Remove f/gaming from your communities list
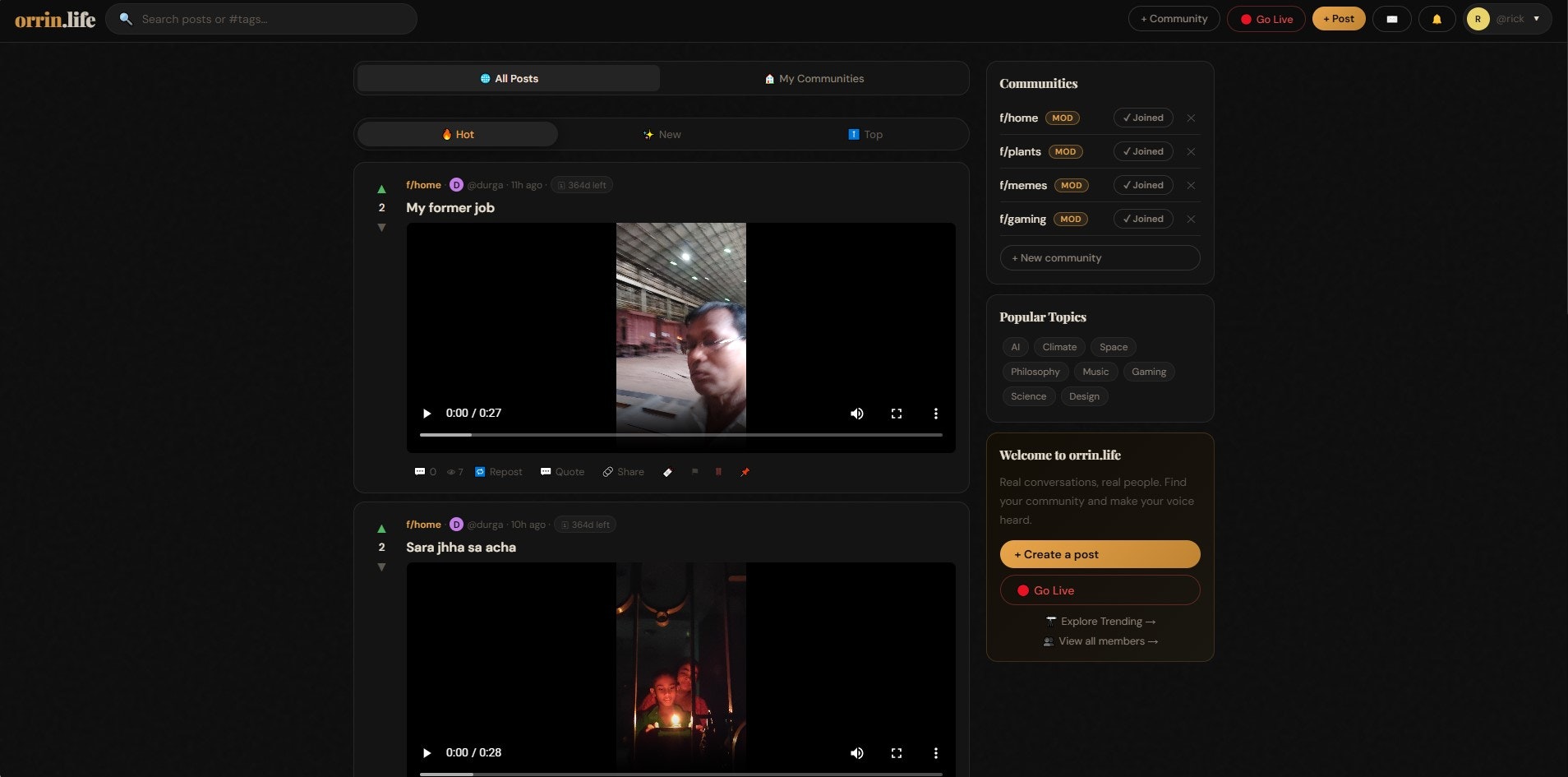The height and width of the screenshot is (777, 1568). pyautogui.click(x=1192, y=219)
